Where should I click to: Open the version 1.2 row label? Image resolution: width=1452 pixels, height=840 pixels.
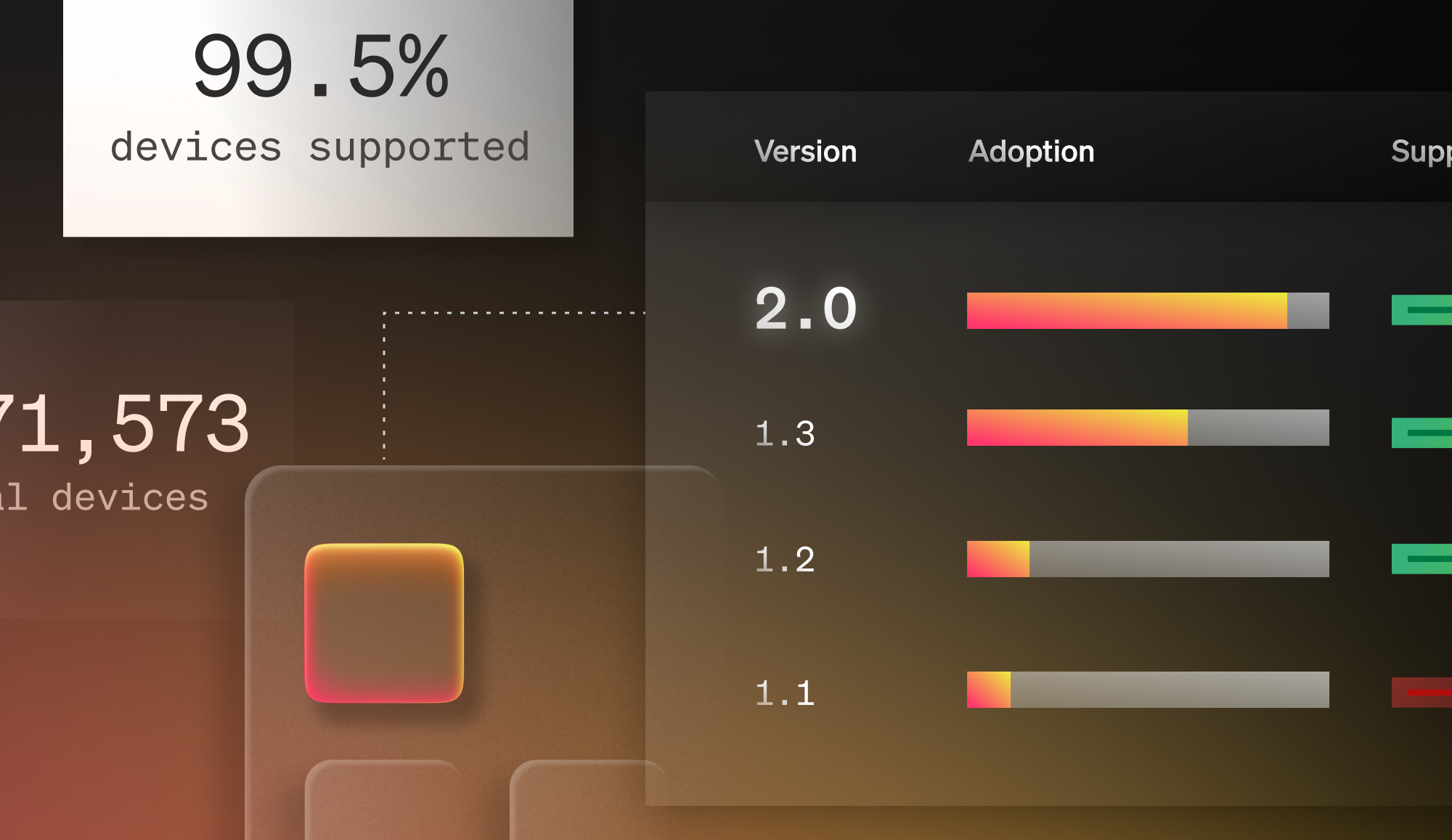[785, 559]
